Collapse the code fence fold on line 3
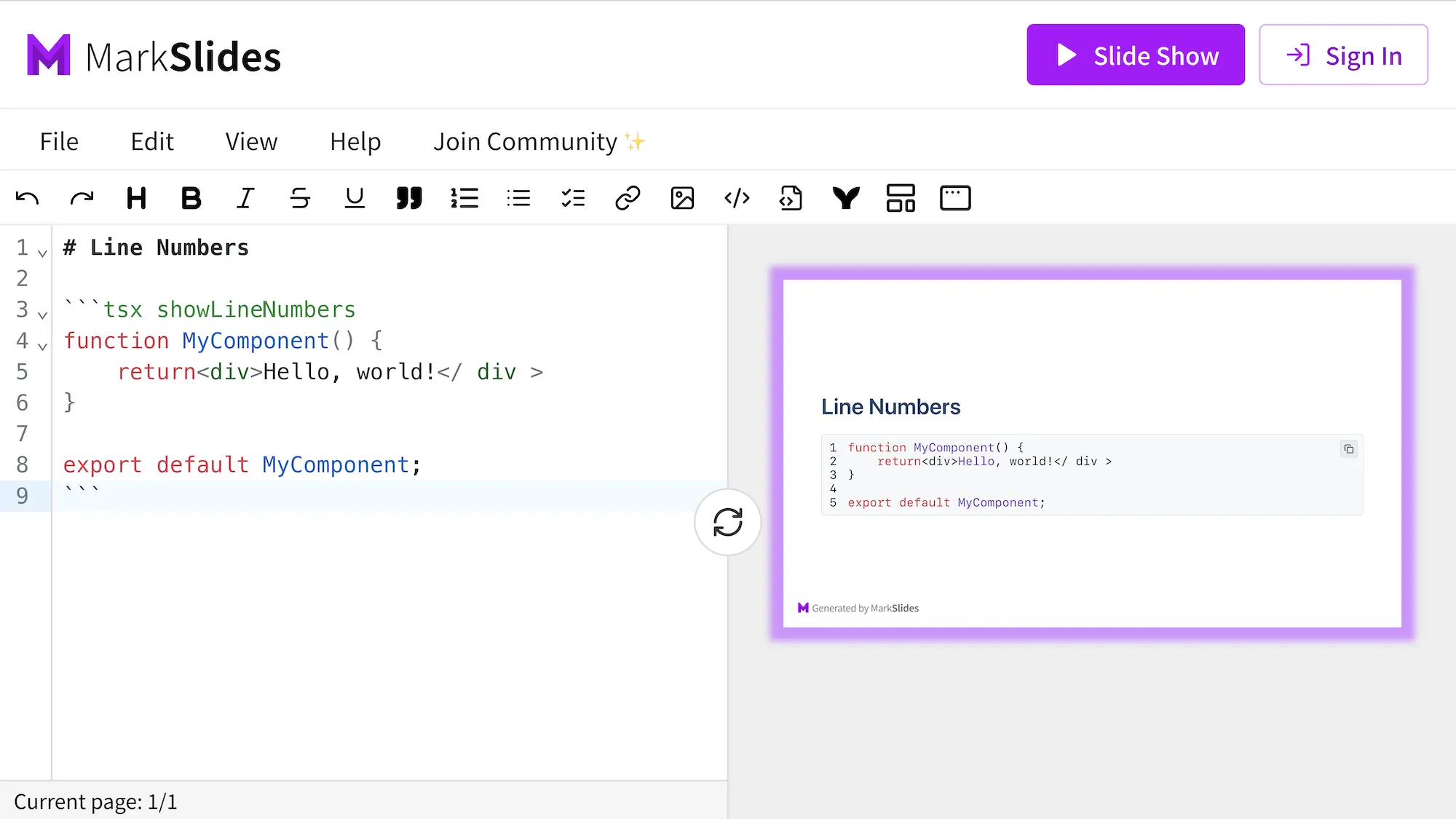This screenshot has width=1456, height=819. tap(42, 315)
